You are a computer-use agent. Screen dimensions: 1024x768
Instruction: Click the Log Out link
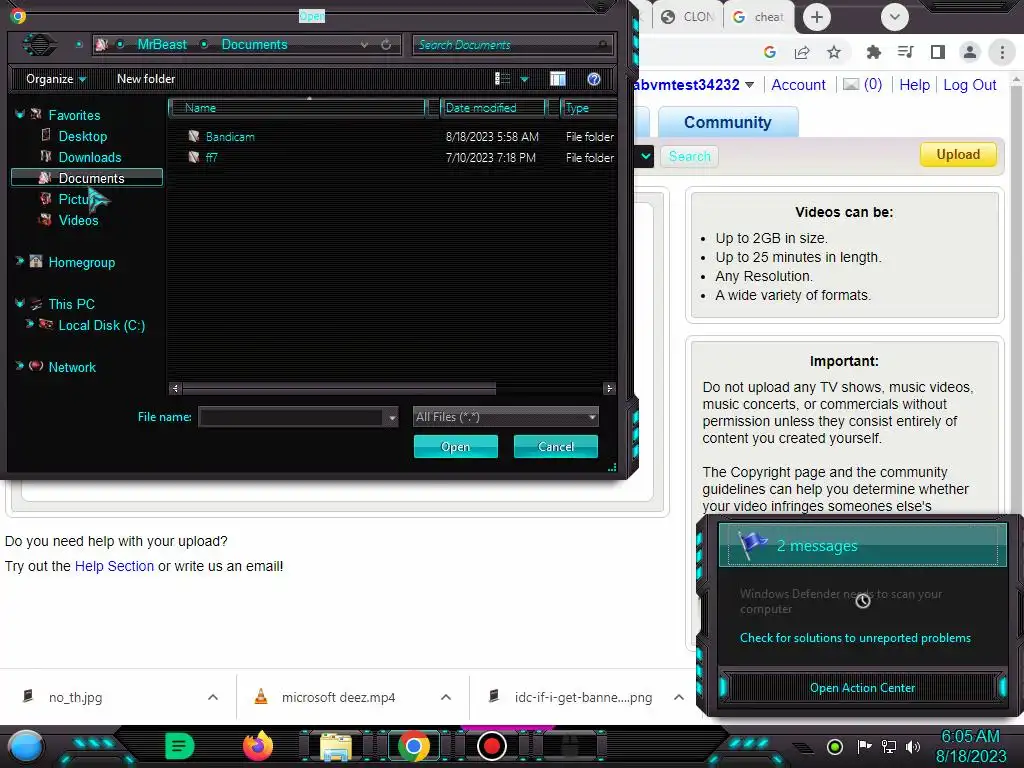[970, 85]
